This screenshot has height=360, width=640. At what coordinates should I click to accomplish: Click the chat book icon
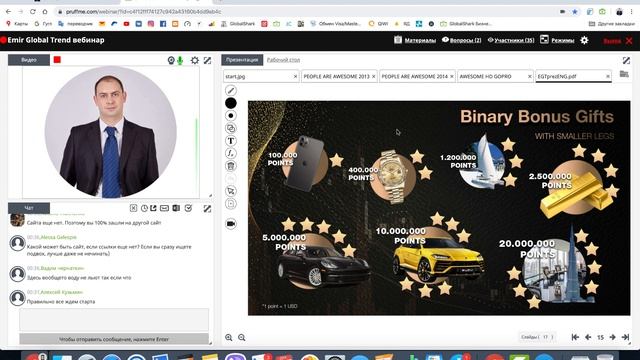tap(176, 208)
